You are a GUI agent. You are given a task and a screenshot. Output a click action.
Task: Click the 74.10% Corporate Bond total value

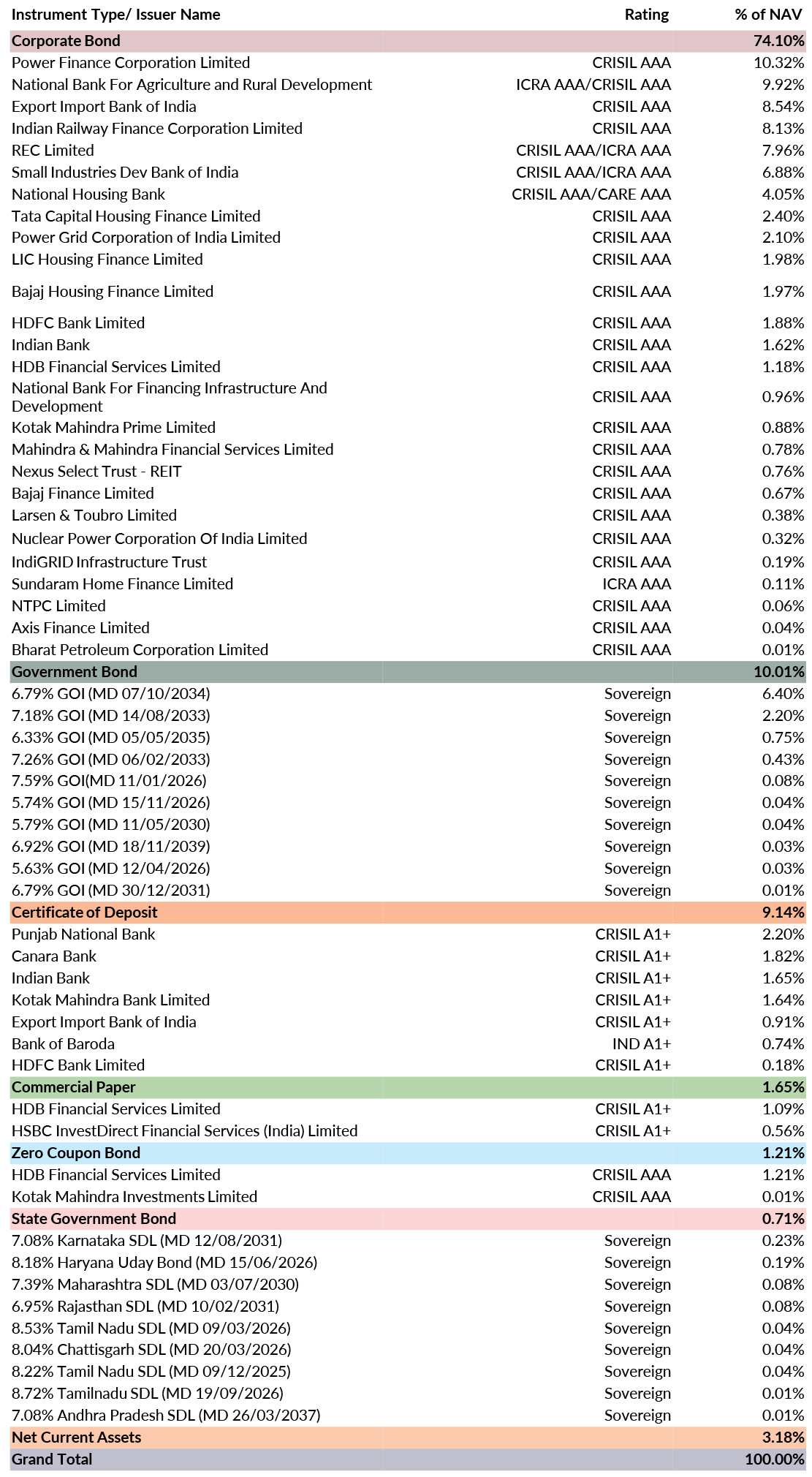pos(779,41)
